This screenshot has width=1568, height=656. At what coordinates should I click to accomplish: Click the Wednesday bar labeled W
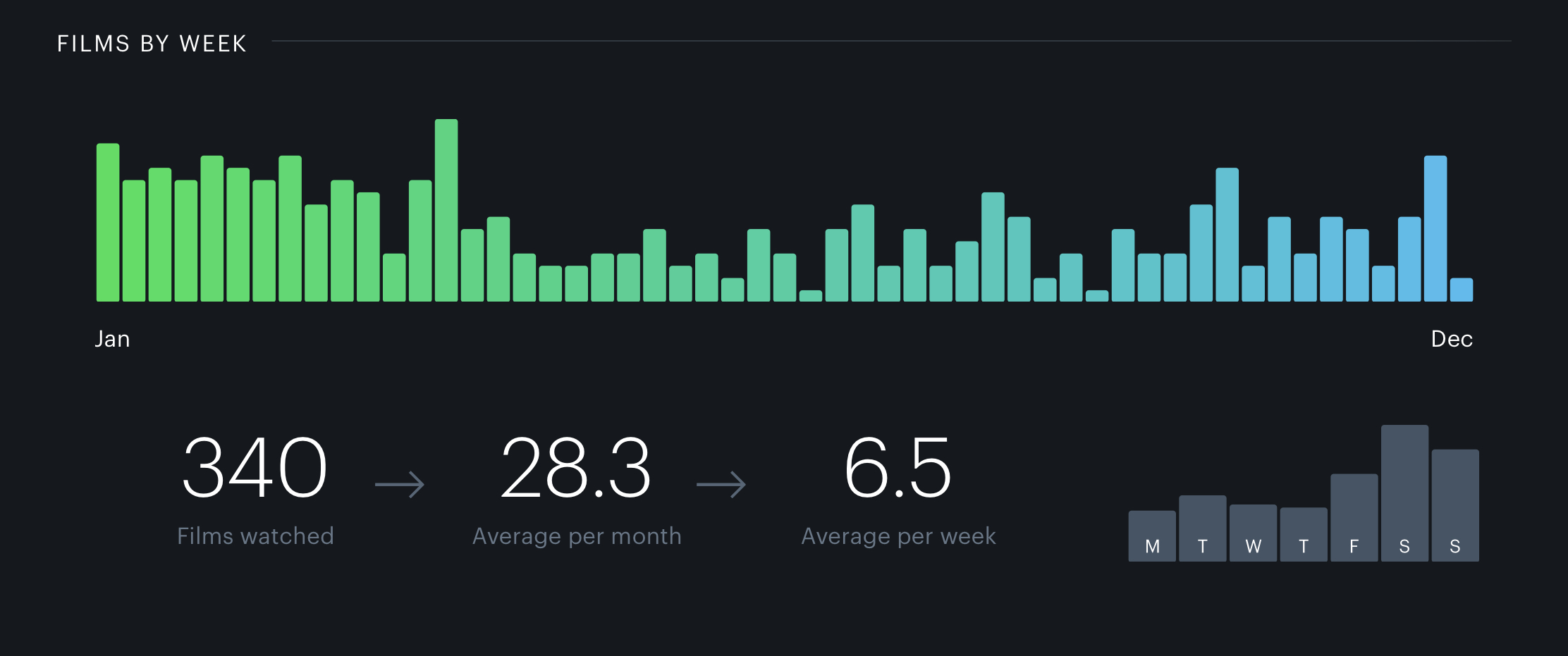tap(1253, 533)
